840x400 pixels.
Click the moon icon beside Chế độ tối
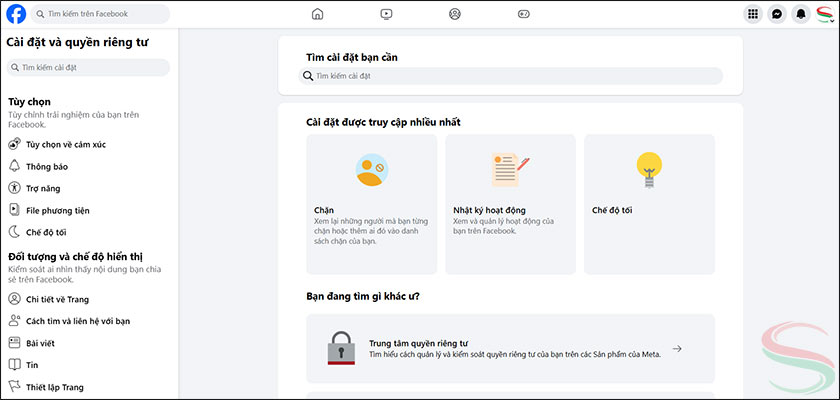[14, 232]
